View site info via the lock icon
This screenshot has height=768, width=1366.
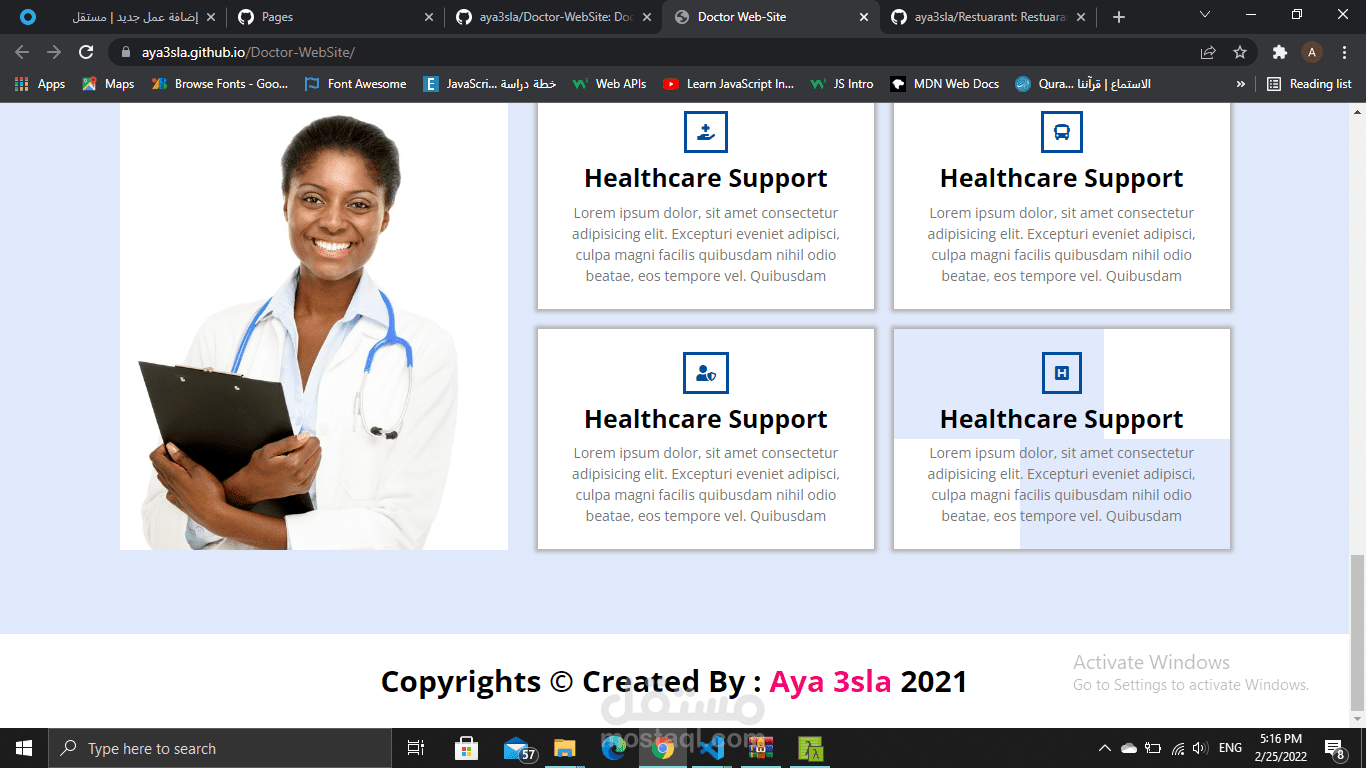pos(125,52)
